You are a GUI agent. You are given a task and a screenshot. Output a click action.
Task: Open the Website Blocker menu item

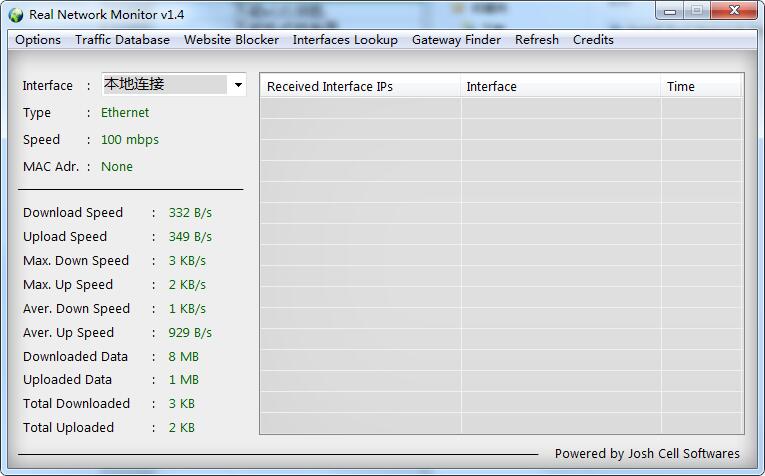coord(231,40)
